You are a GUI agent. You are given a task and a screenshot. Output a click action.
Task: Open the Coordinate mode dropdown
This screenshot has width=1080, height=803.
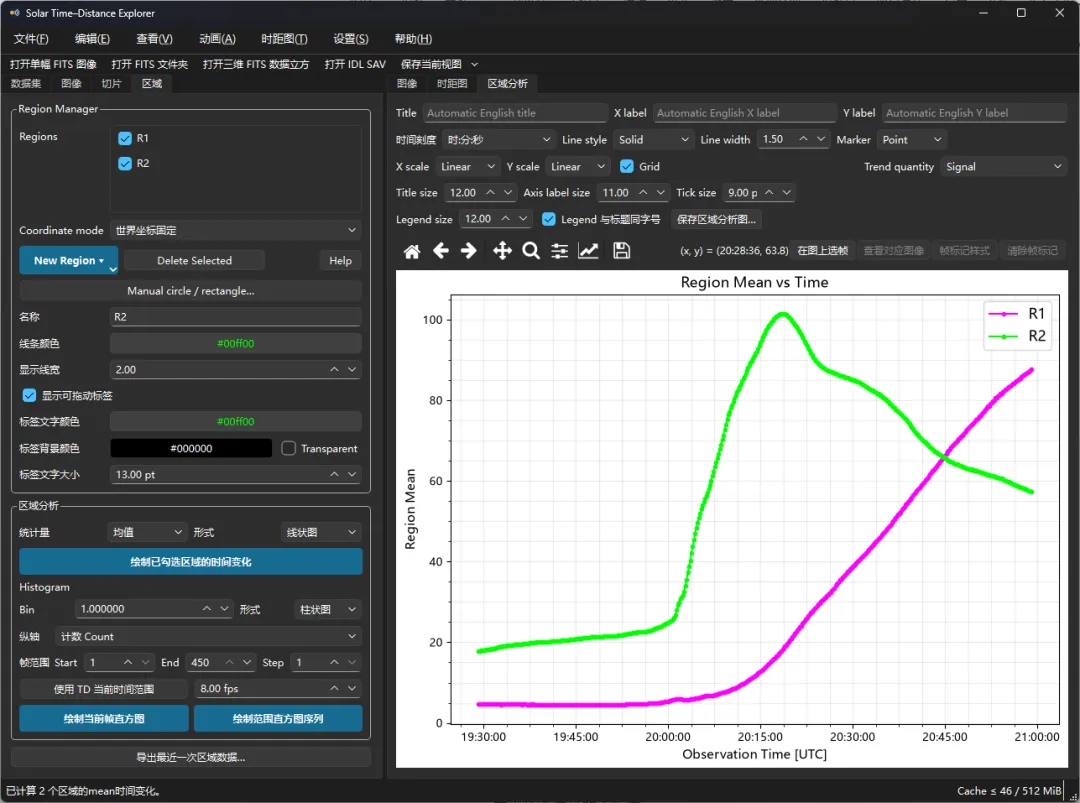236,230
